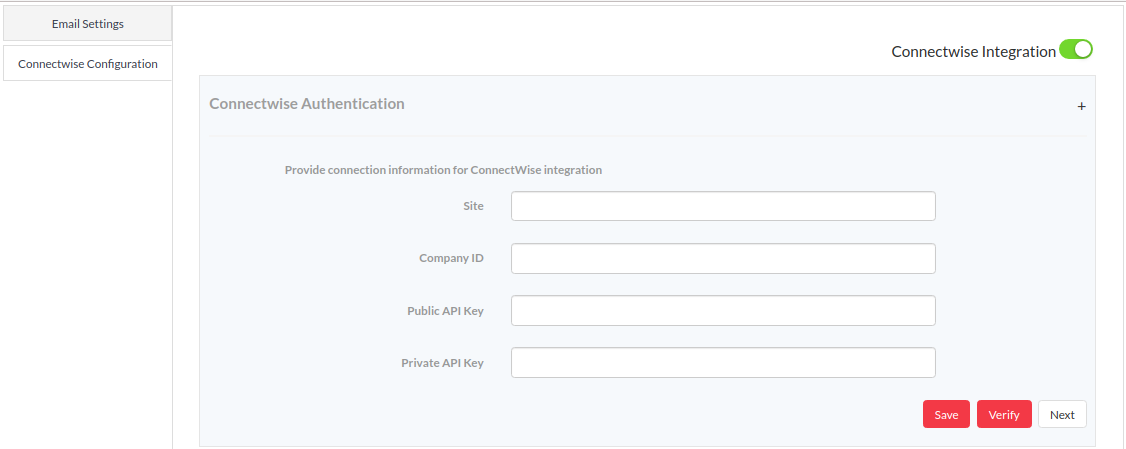The image size is (1126, 449).
Task: Click the white knob on the green switch
Action: [x=1084, y=49]
